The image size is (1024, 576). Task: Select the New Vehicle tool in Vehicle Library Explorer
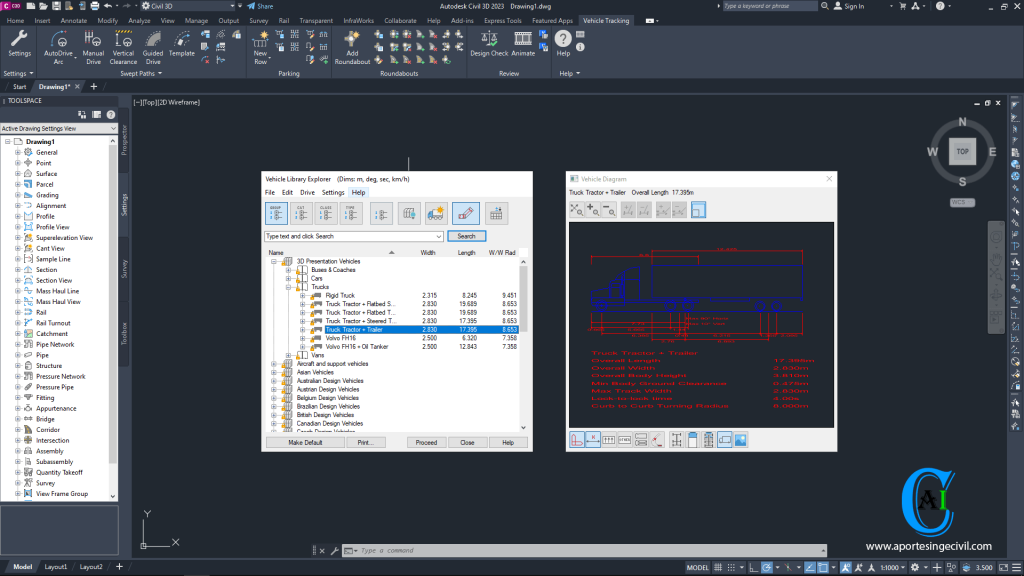pyautogui.click(x=434, y=214)
